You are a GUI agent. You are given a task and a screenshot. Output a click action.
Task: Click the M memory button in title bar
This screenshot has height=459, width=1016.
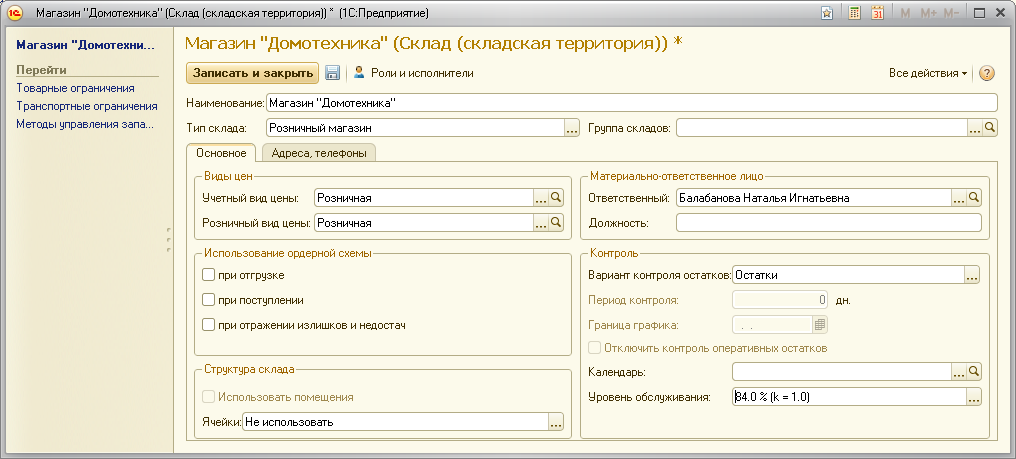(x=905, y=13)
